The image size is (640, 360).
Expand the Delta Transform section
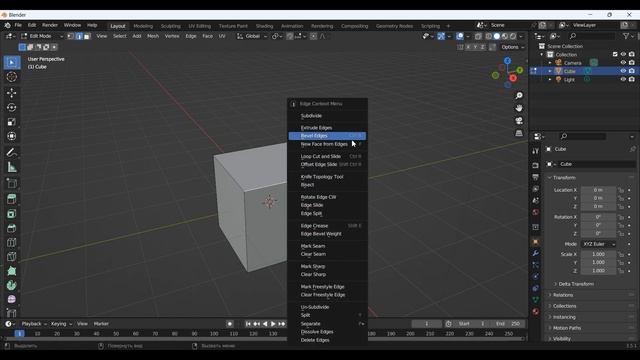pyautogui.click(x=576, y=284)
